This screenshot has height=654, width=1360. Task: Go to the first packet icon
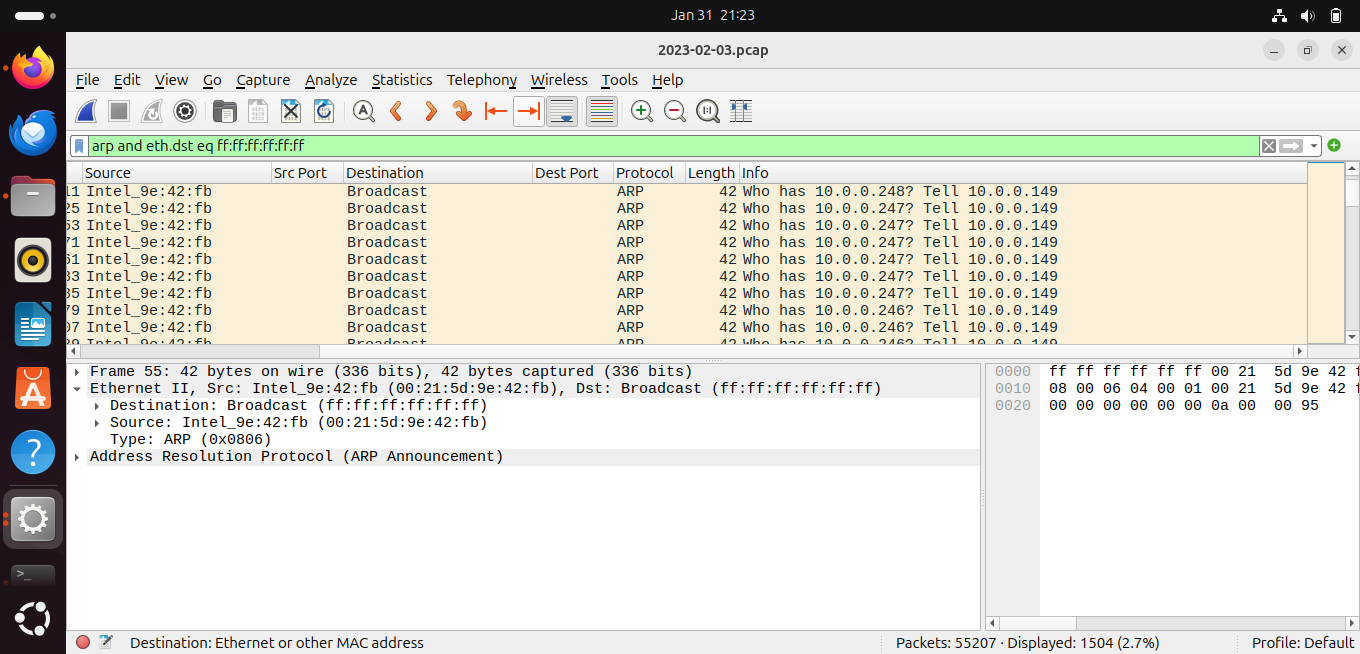point(495,111)
